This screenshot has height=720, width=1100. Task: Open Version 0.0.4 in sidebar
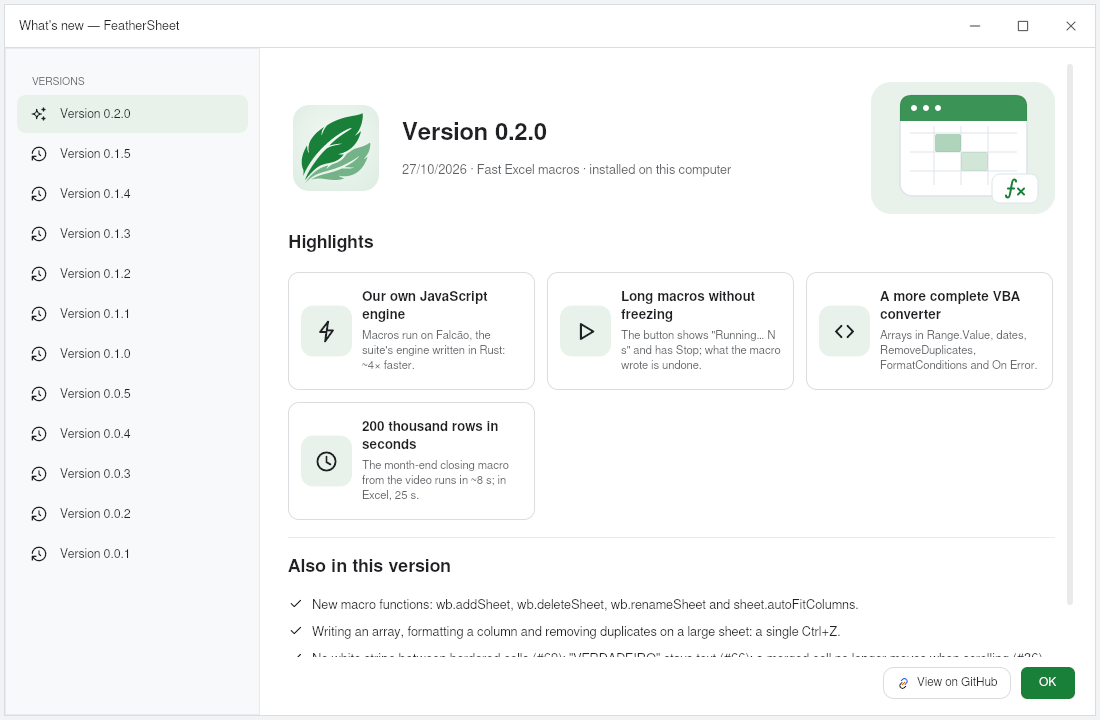132,434
